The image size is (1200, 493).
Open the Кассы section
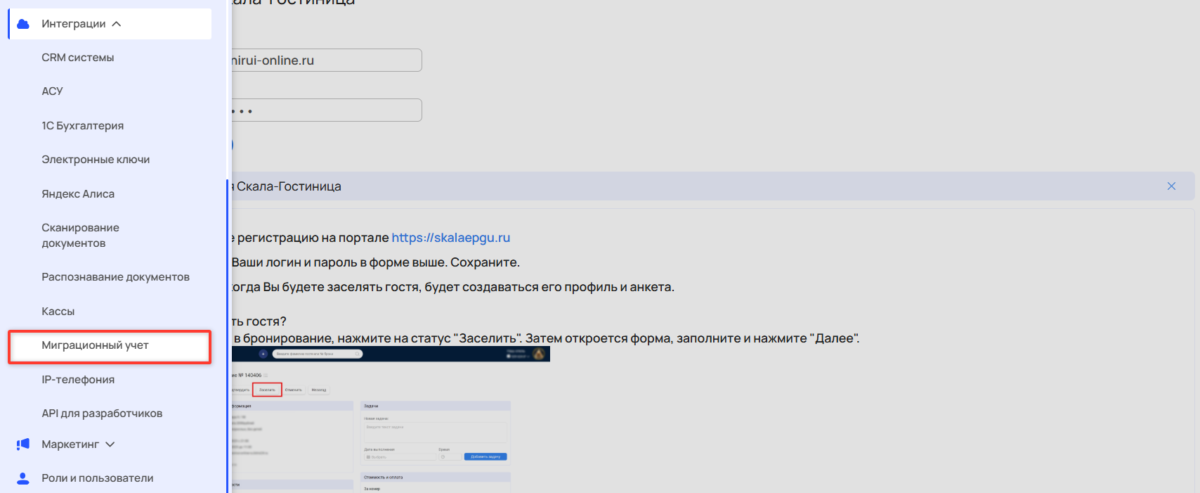click(58, 312)
